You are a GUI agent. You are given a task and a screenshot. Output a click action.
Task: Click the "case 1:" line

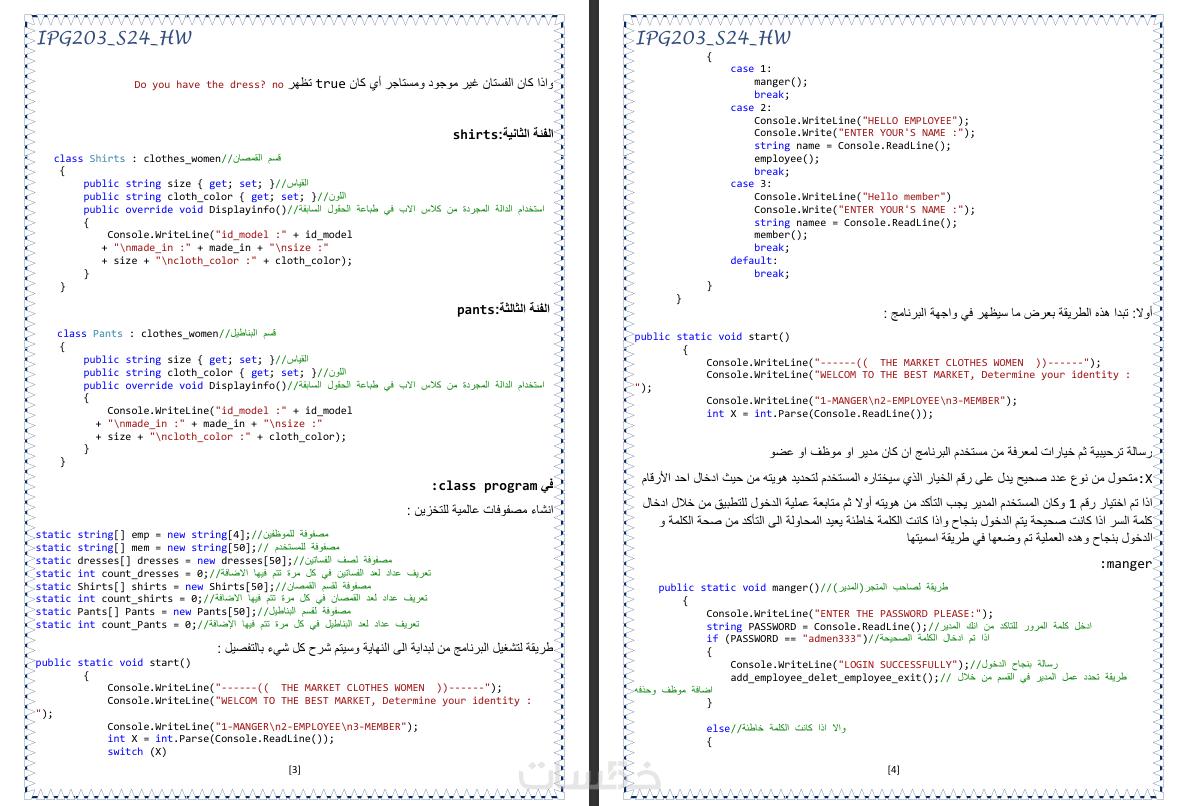click(750, 69)
